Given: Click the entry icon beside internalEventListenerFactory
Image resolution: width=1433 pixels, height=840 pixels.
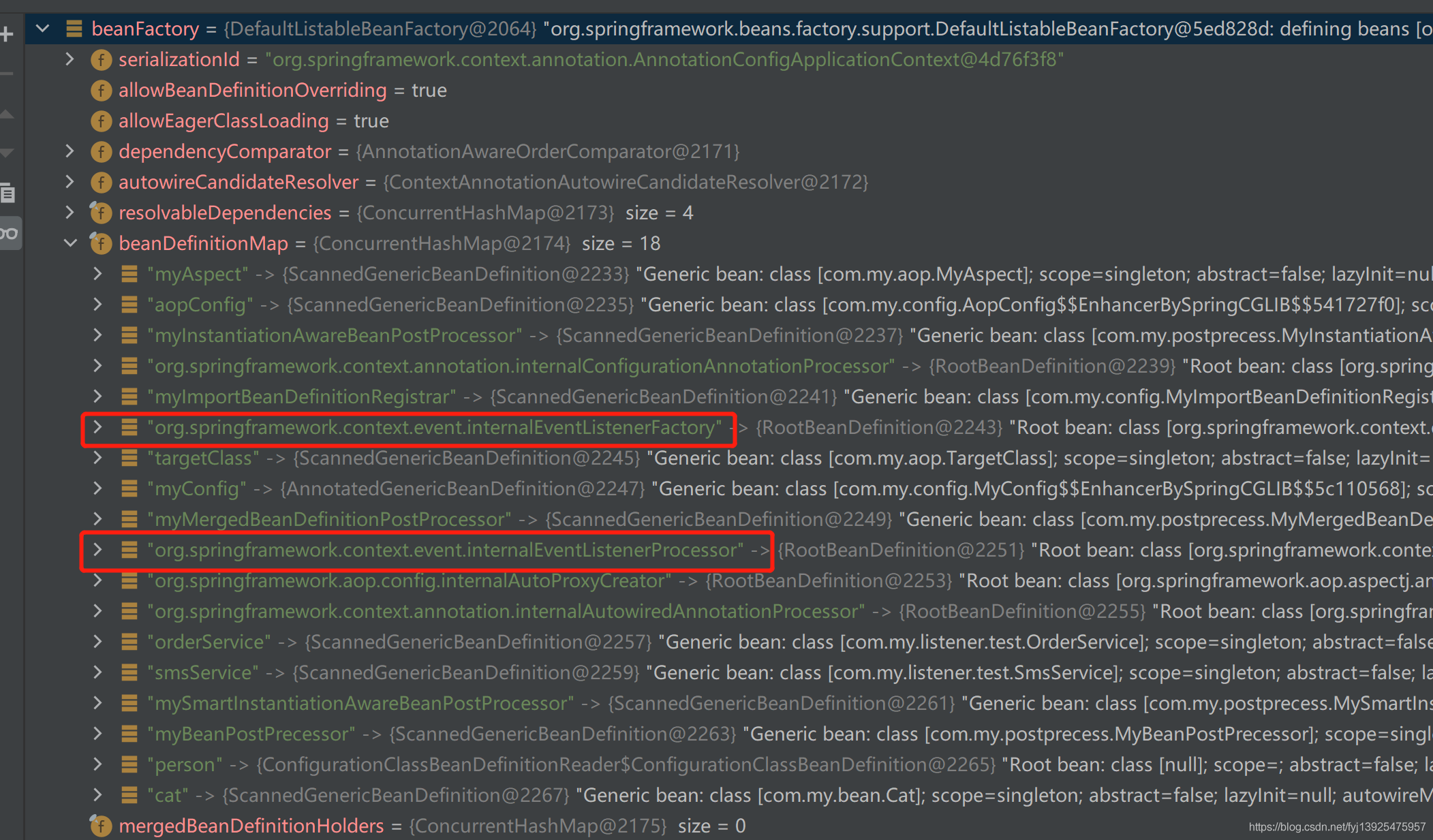Looking at the screenshot, I should click(x=129, y=427).
